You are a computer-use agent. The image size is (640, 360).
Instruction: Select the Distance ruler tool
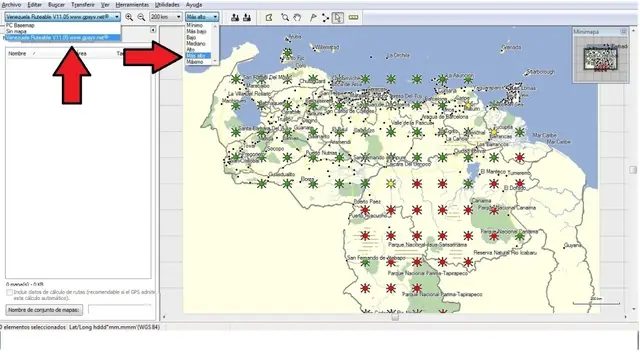353,17
